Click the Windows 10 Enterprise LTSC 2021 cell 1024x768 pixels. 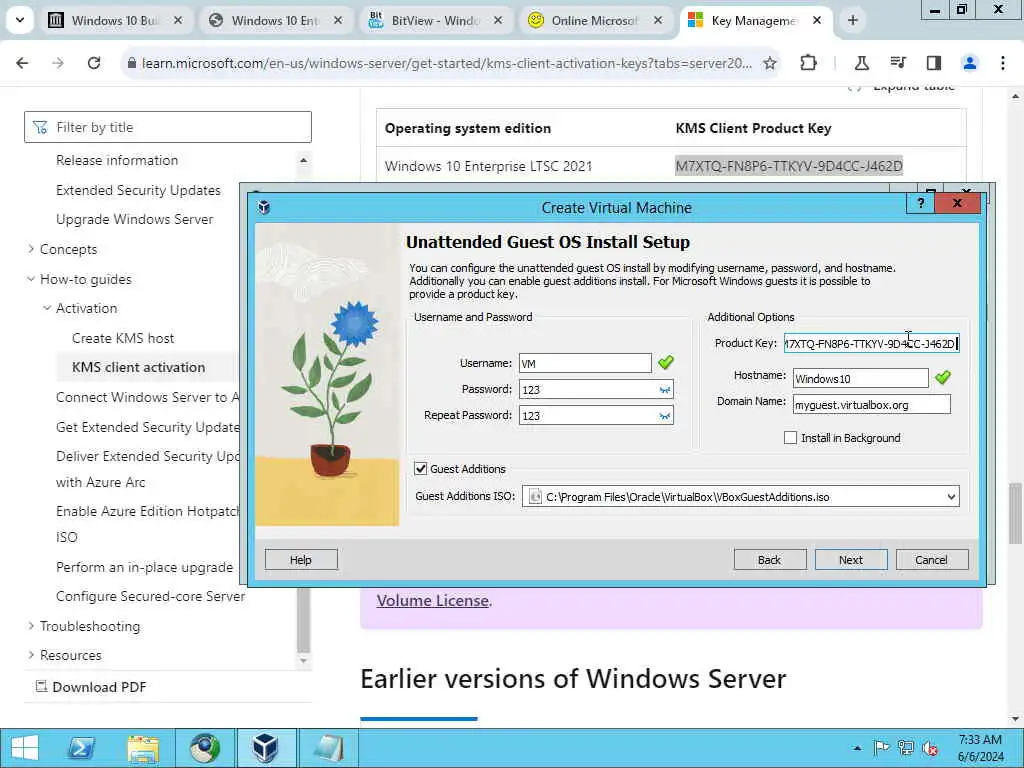(x=488, y=166)
